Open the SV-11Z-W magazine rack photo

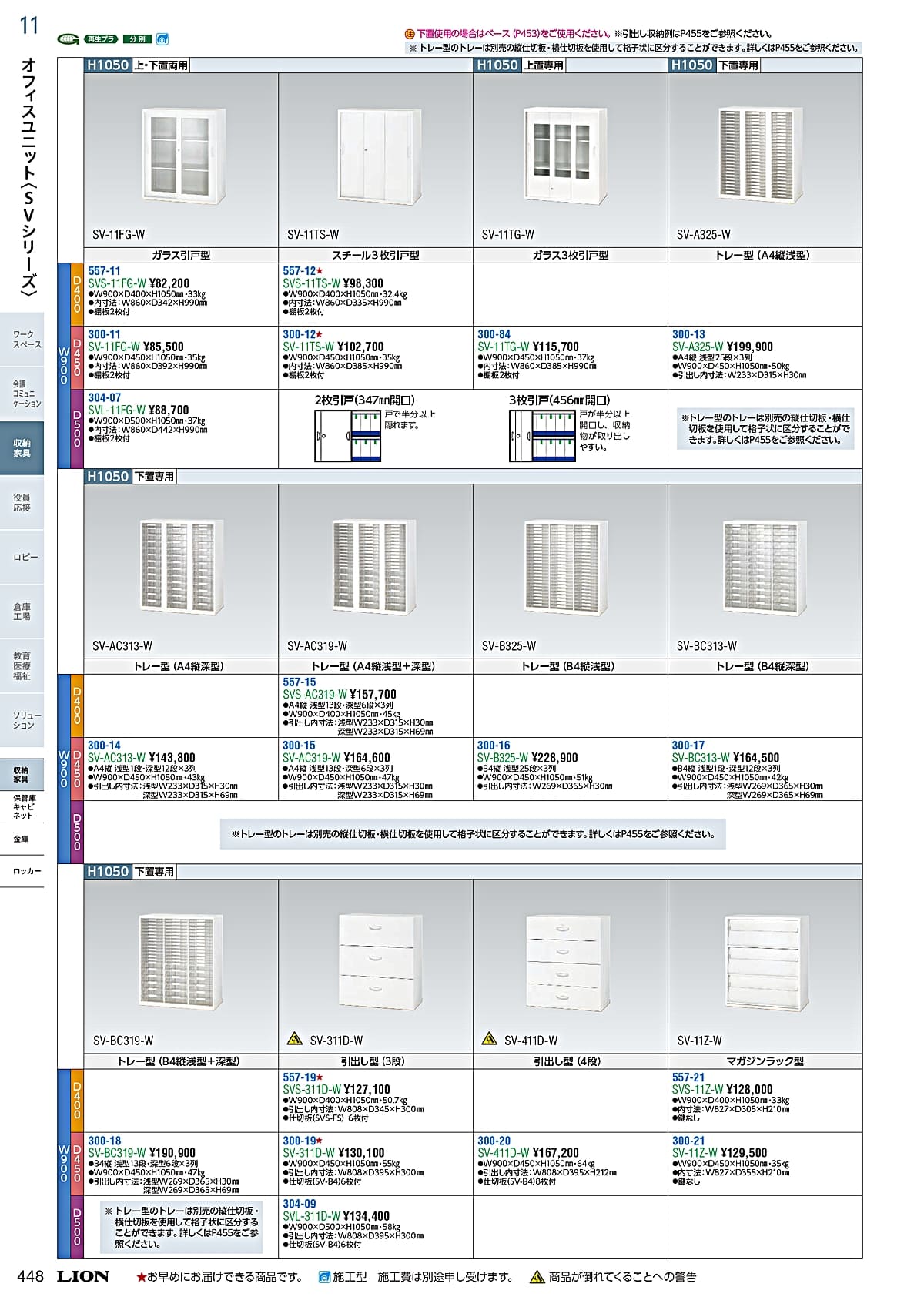click(x=768, y=963)
